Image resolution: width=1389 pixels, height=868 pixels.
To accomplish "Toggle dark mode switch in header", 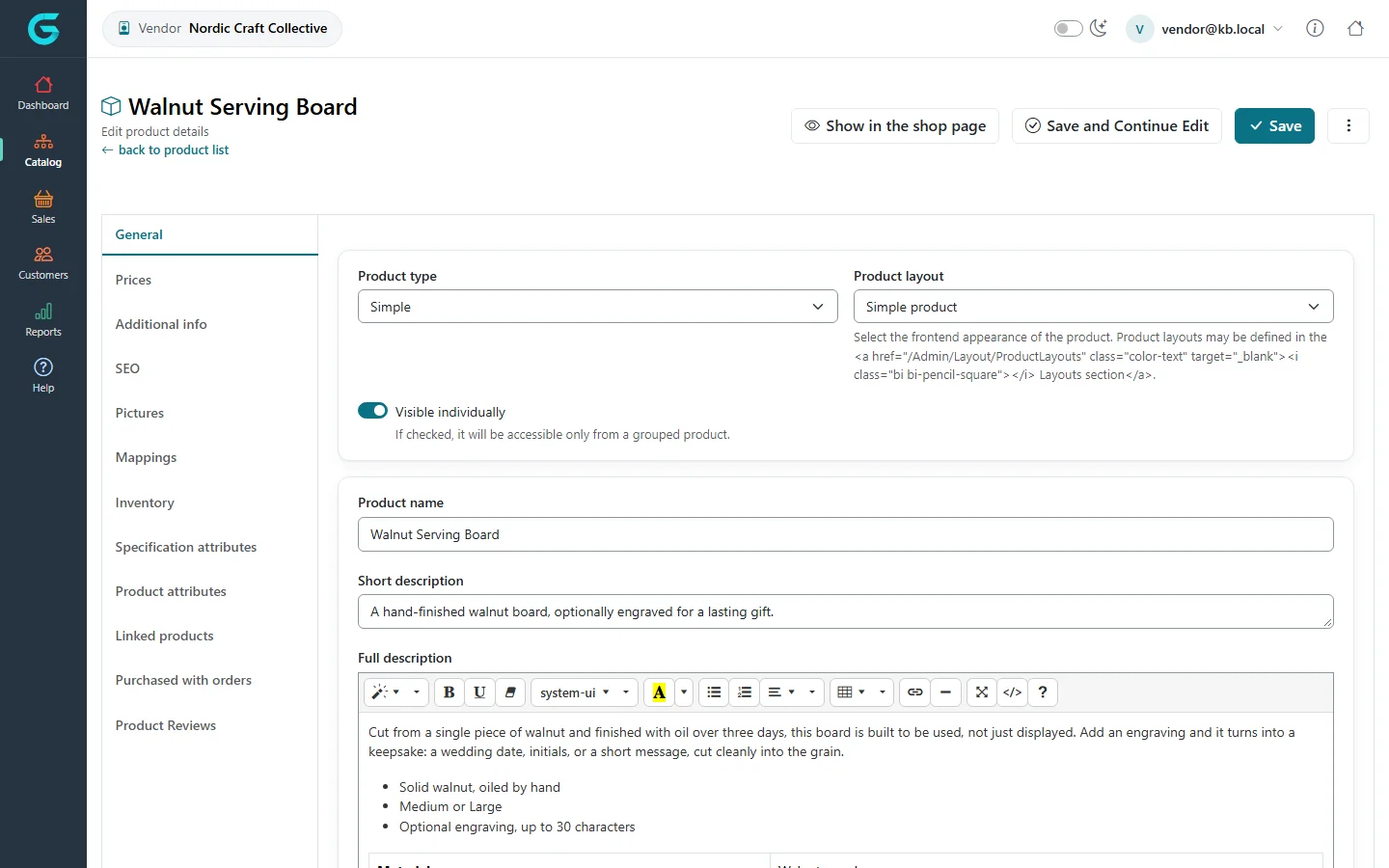I will (1068, 28).
